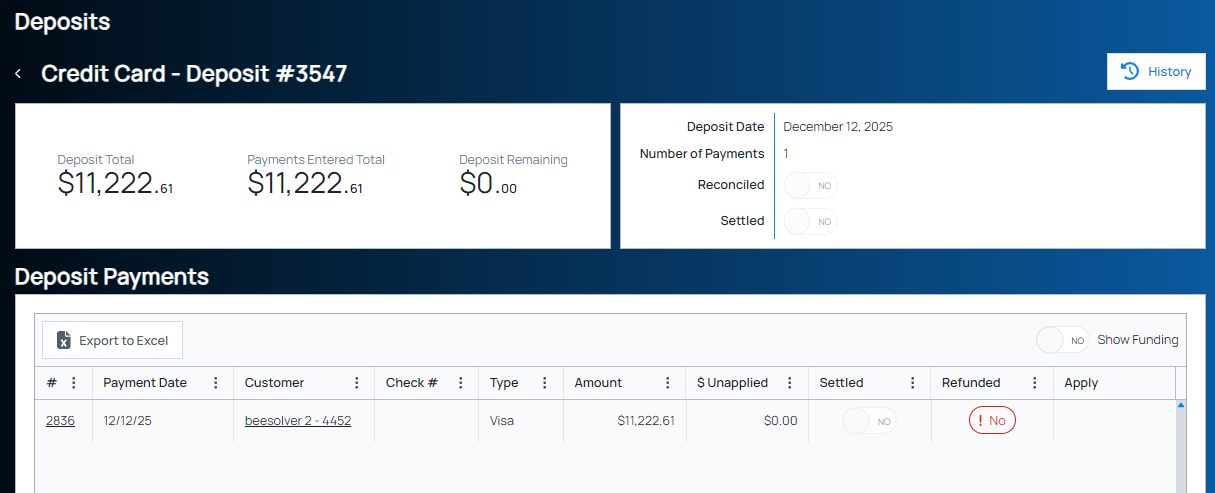Open the # column menu dots
1215x493 pixels.
[x=73, y=383]
